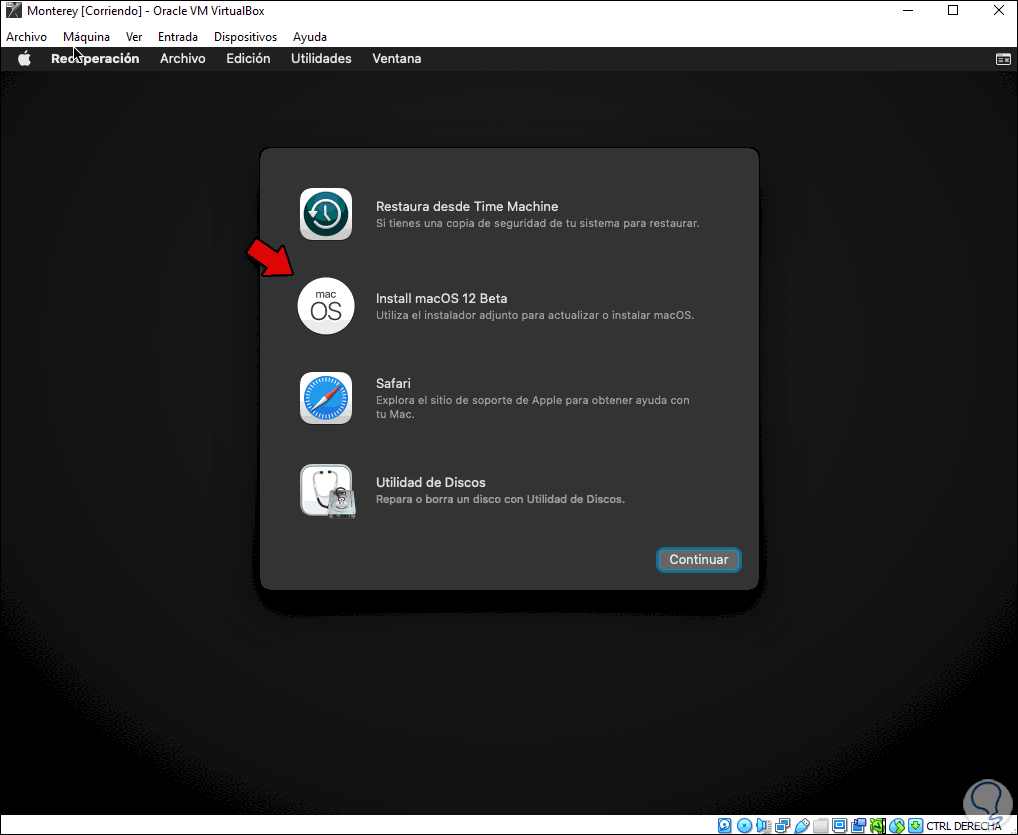Minimize the VirtualBox window
Viewport: 1018px width, 835px height.
(x=908, y=10)
